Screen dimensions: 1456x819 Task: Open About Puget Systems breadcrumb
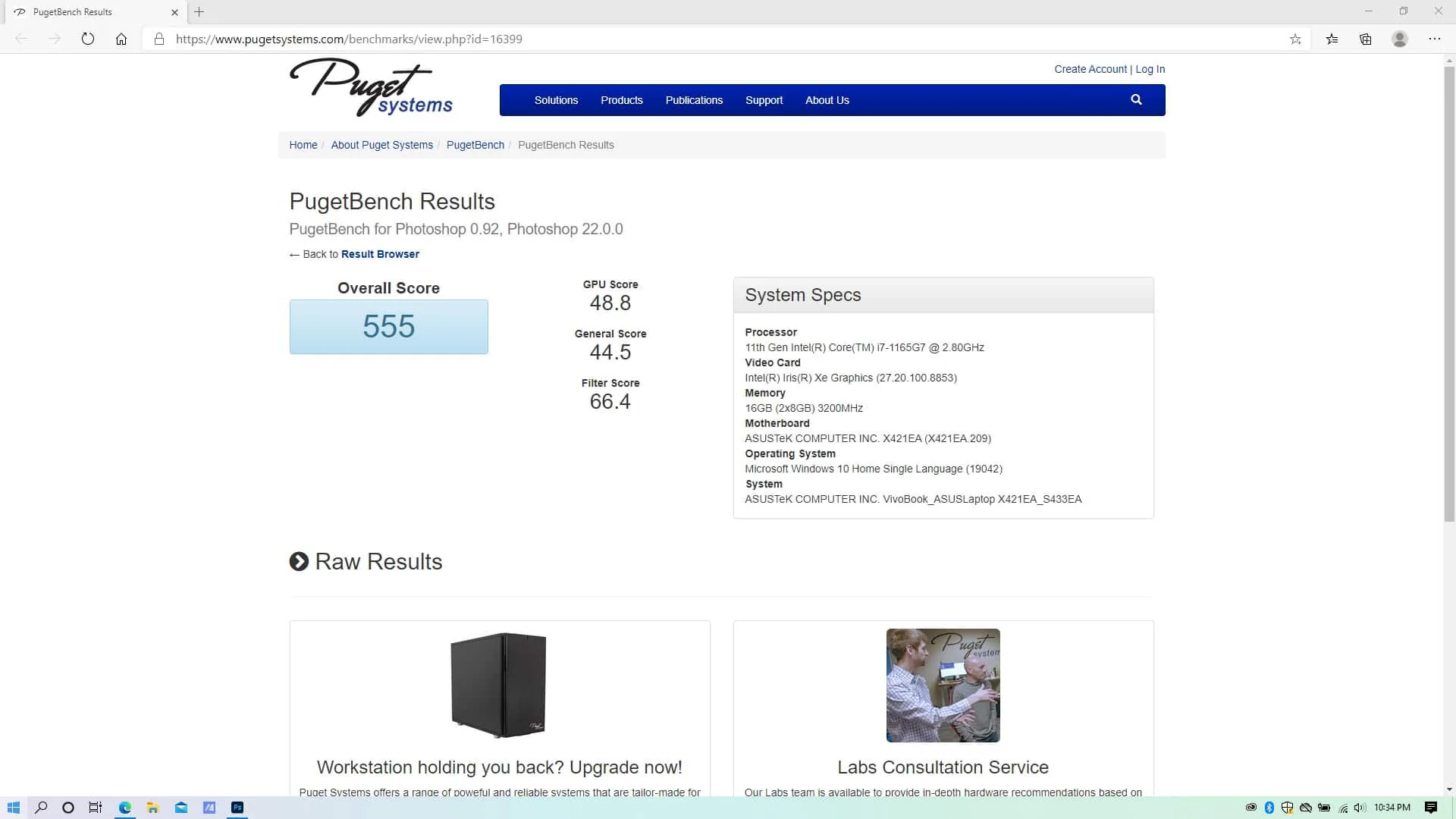tap(382, 145)
